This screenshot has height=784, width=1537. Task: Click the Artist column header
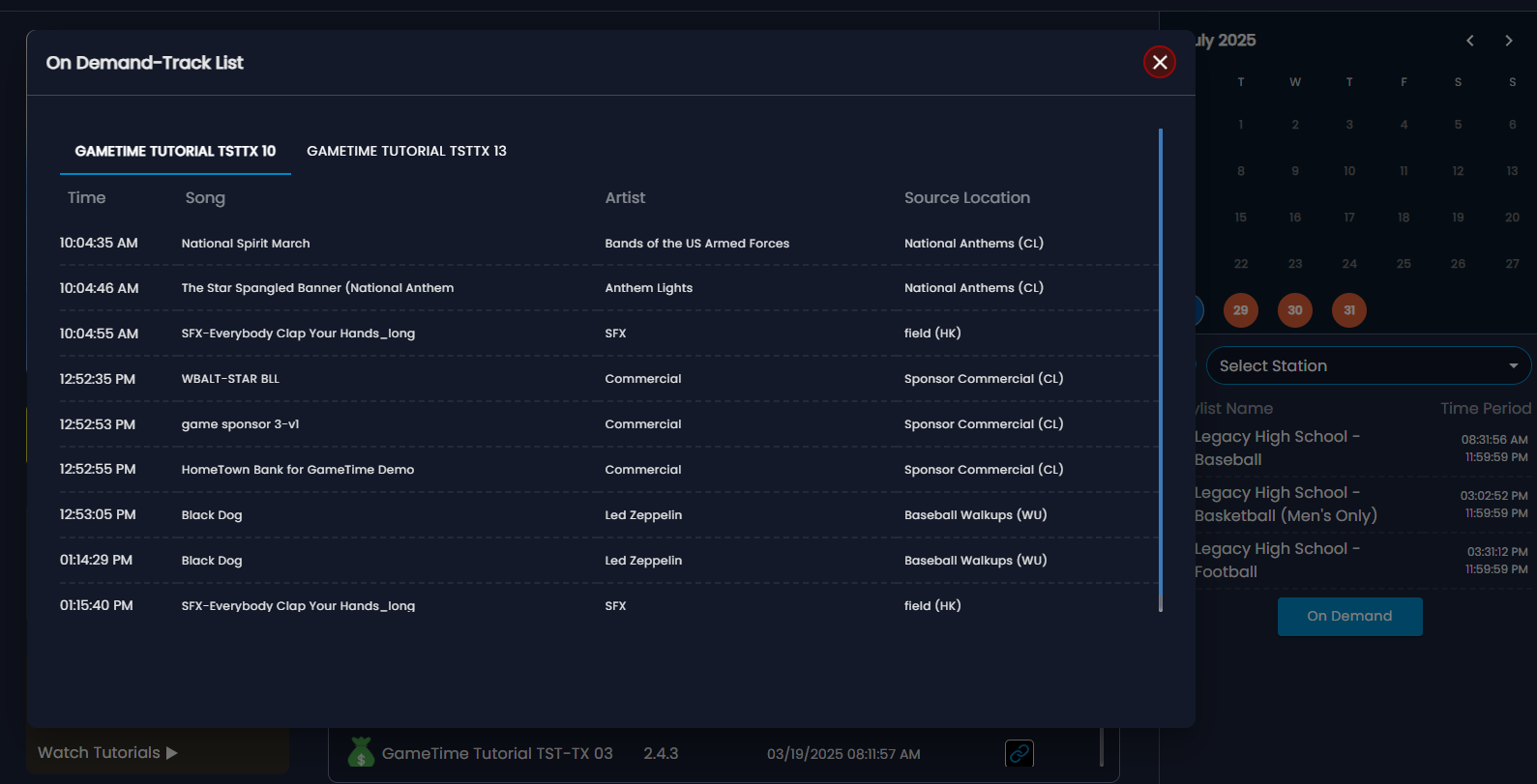point(625,197)
